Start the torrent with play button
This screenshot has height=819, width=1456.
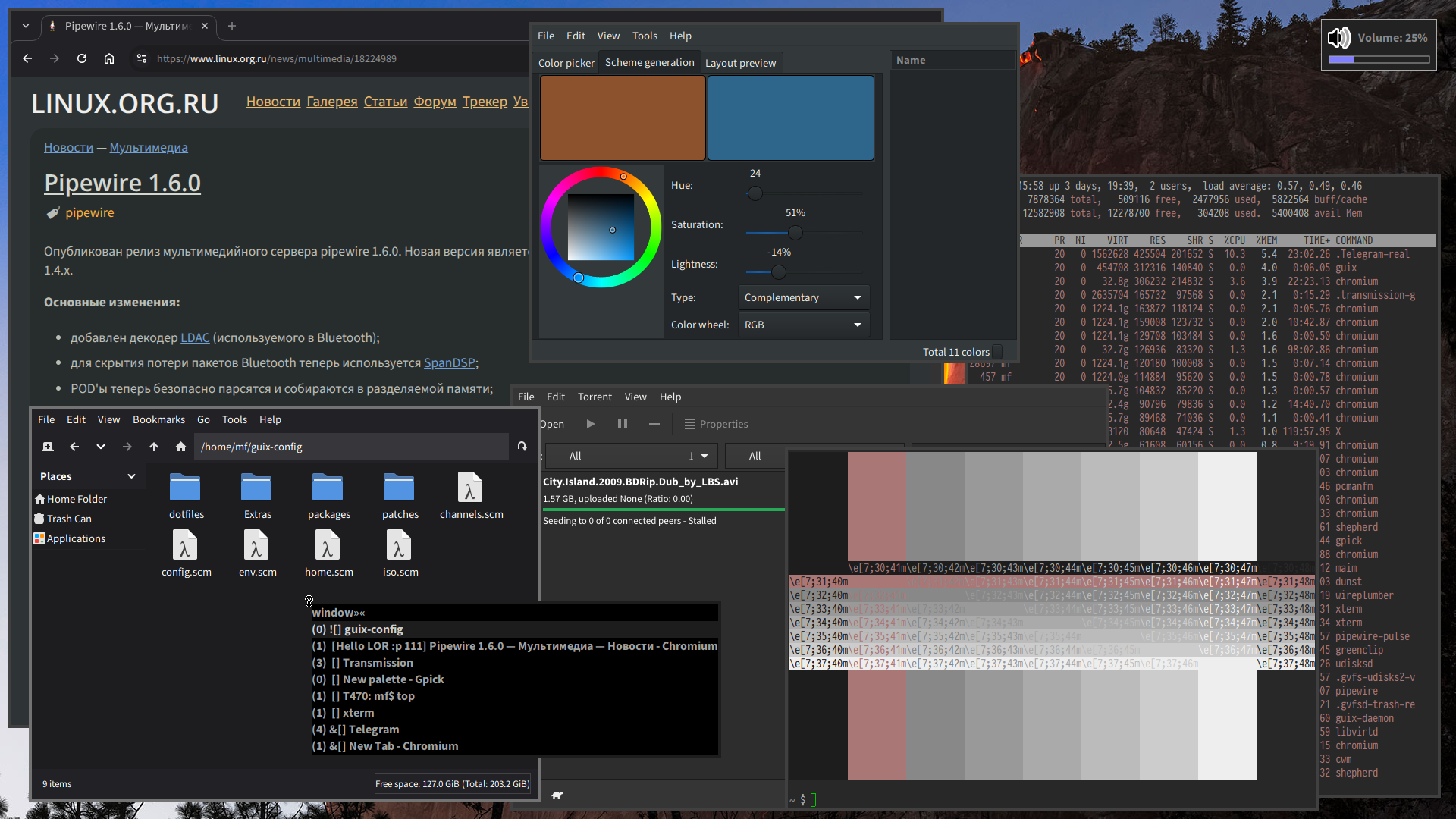coord(591,424)
